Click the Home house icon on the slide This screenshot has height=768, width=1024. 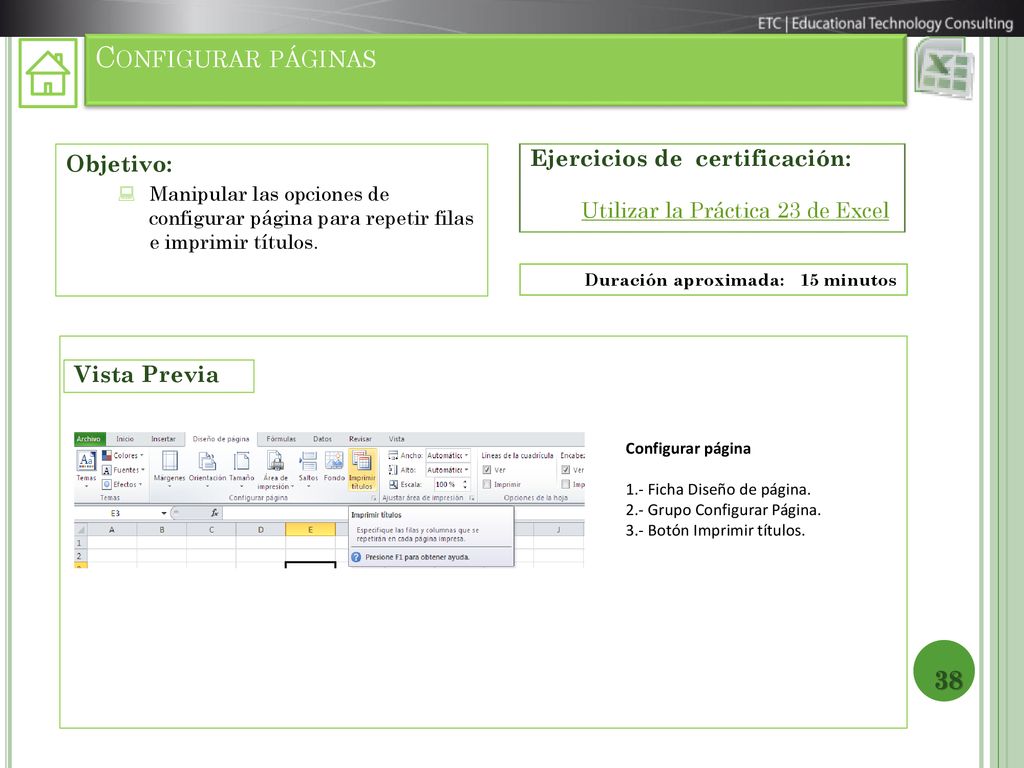click(48, 72)
